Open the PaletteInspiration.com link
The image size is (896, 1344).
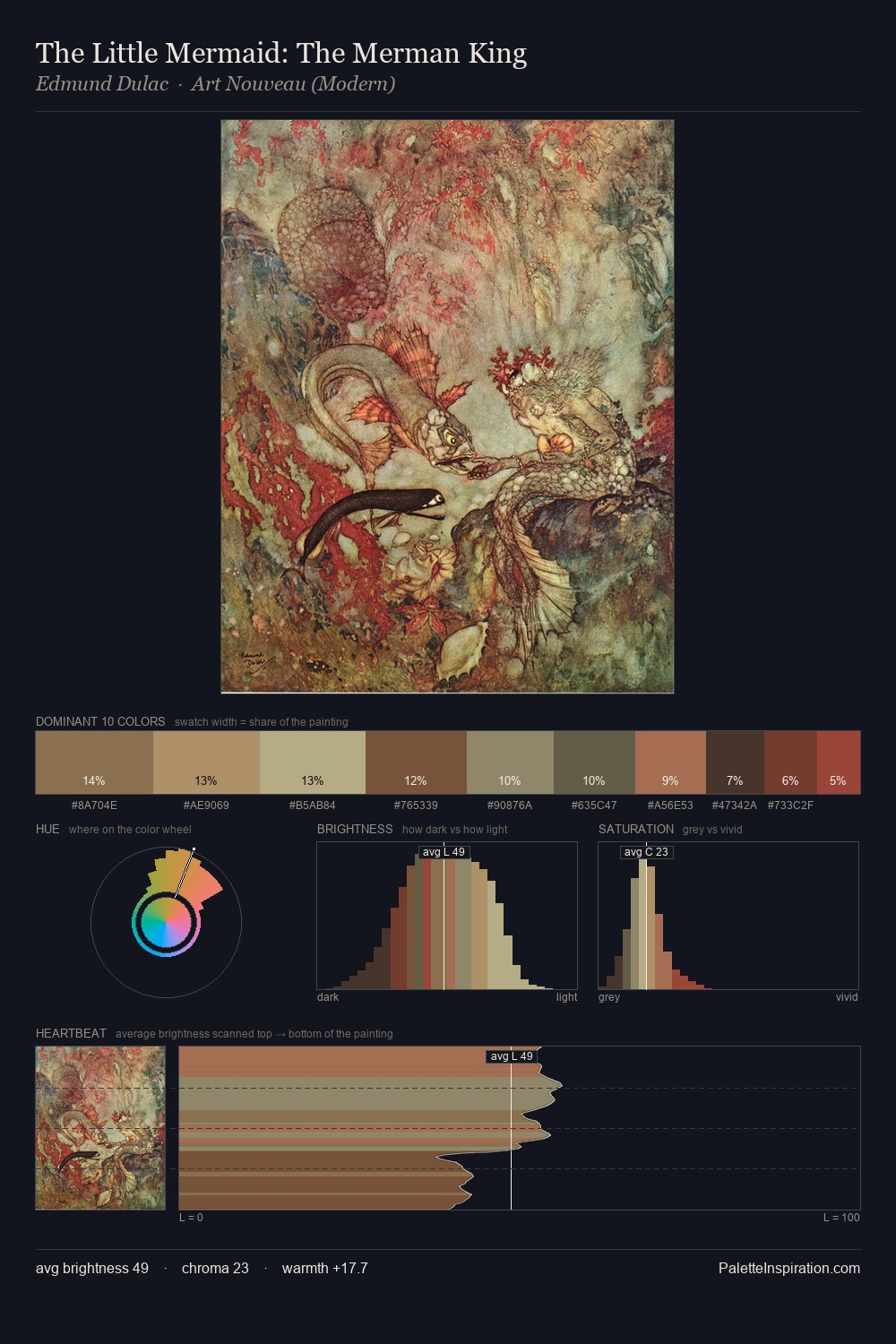point(789,1268)
